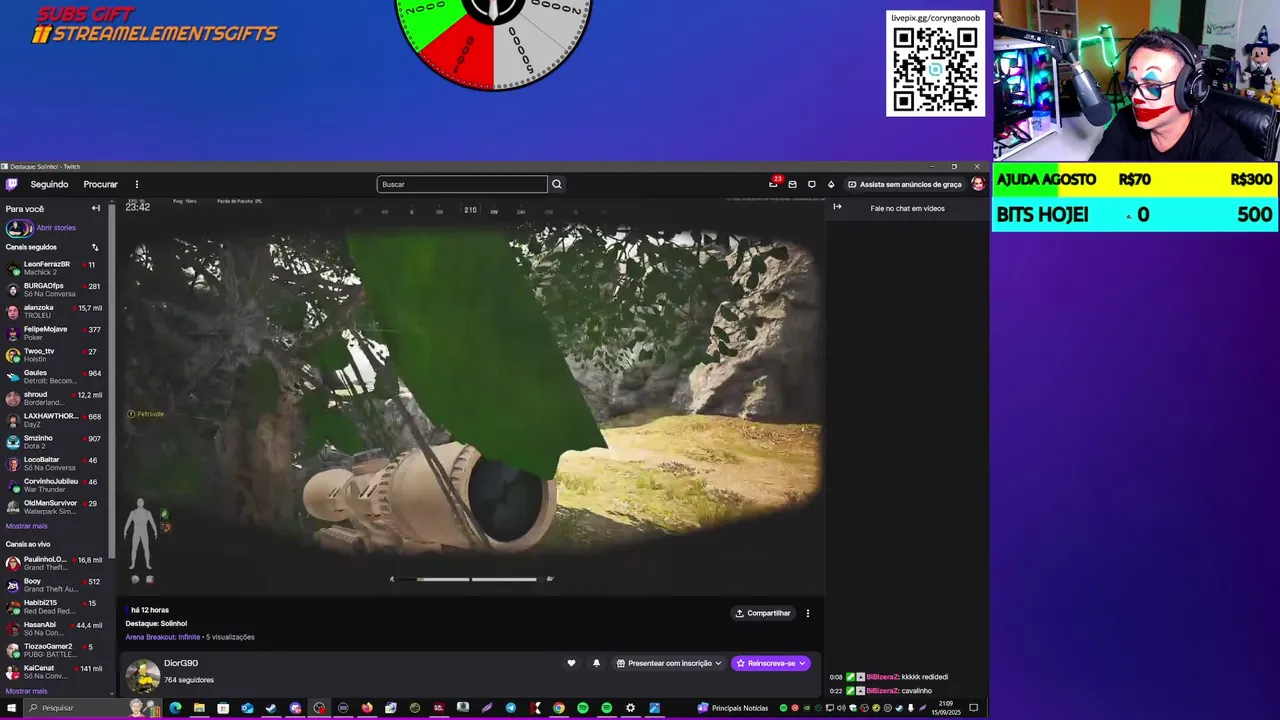
Task: Click the video player area
Action: pyautogui.click(x=472, y=395)
